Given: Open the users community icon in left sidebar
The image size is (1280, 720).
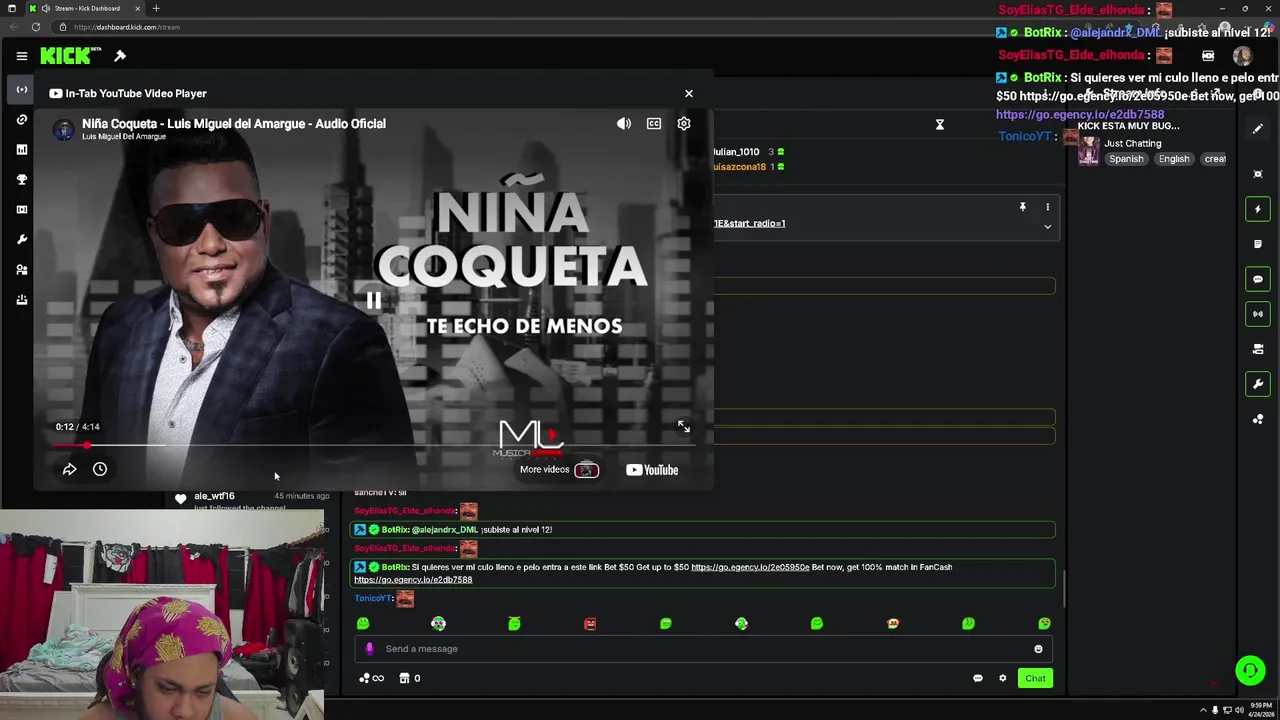Looking at the screenshot, I should (x=21, y=270).
